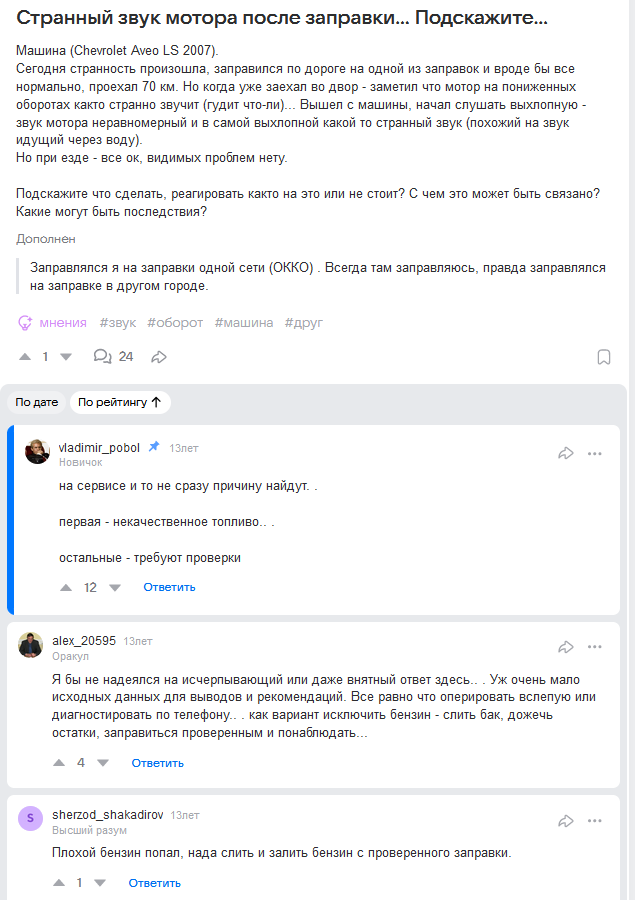The width and height of the screenshot is (635, 900).
Task: Bookmark this question
Action: pyautogui.click(x=604, y=357)
